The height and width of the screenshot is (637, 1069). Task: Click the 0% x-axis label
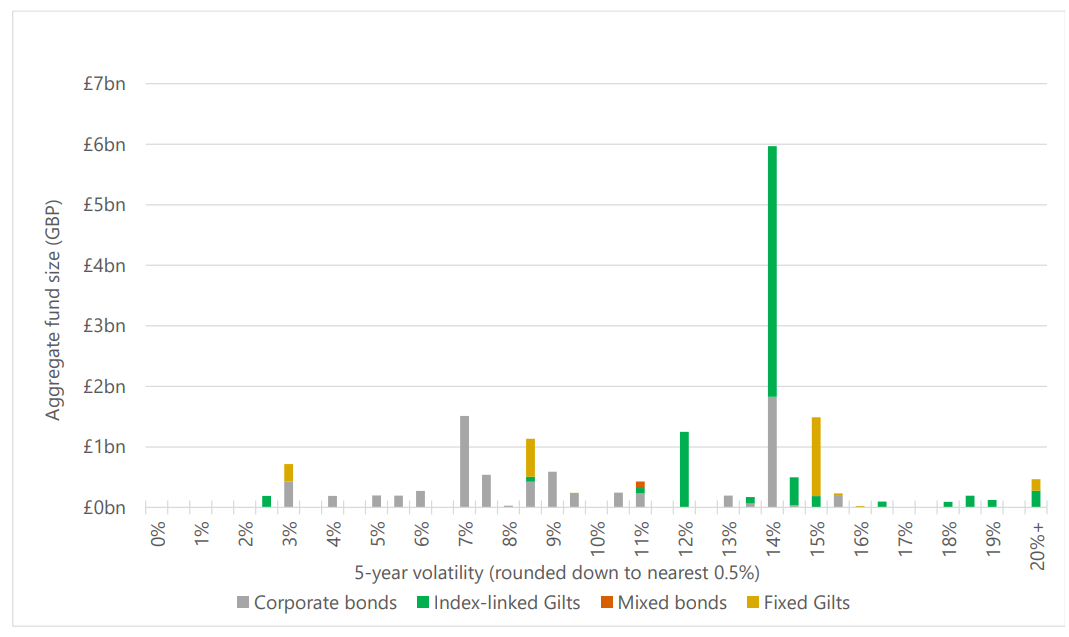(157, 534)
